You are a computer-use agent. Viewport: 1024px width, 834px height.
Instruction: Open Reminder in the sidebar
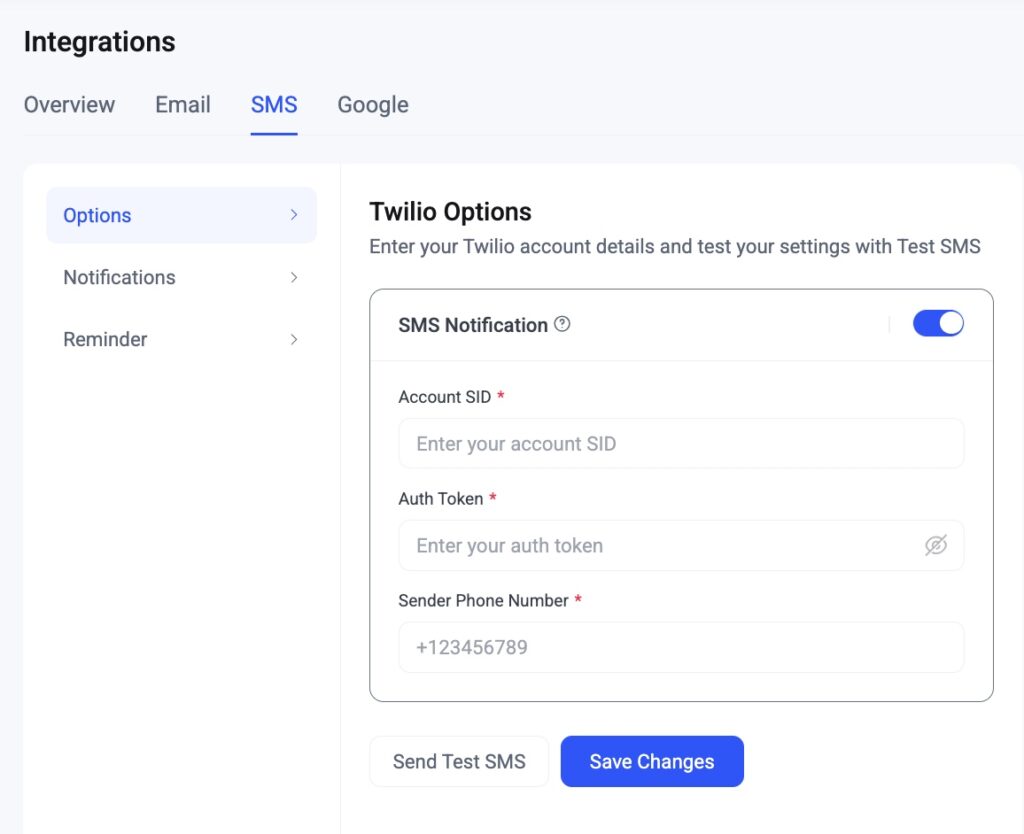(182, 340)
